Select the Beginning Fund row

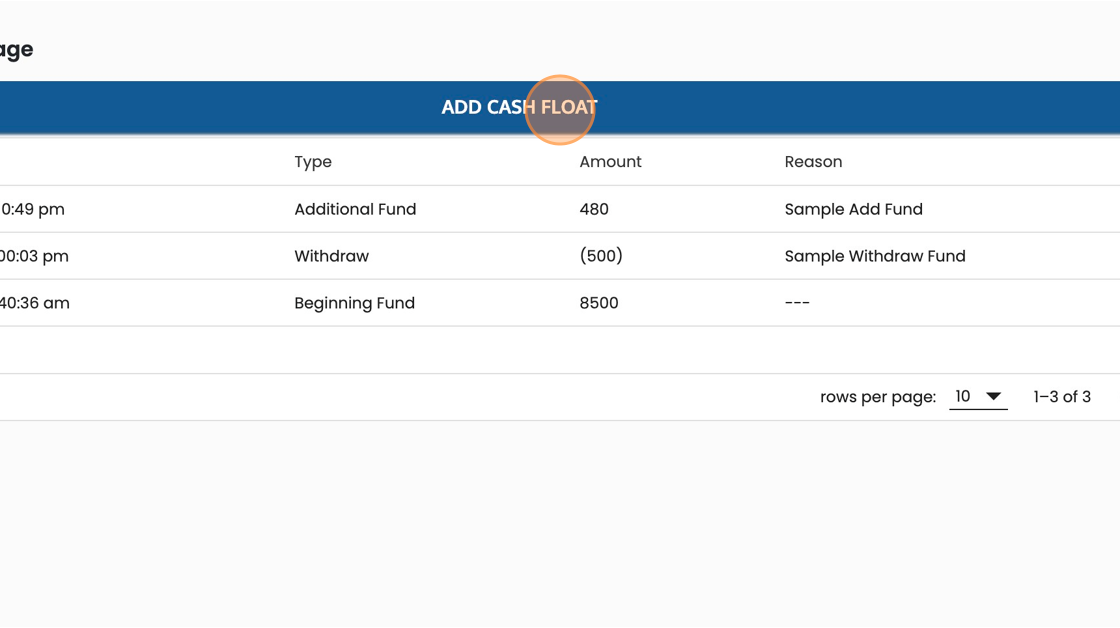pos(560,303)
